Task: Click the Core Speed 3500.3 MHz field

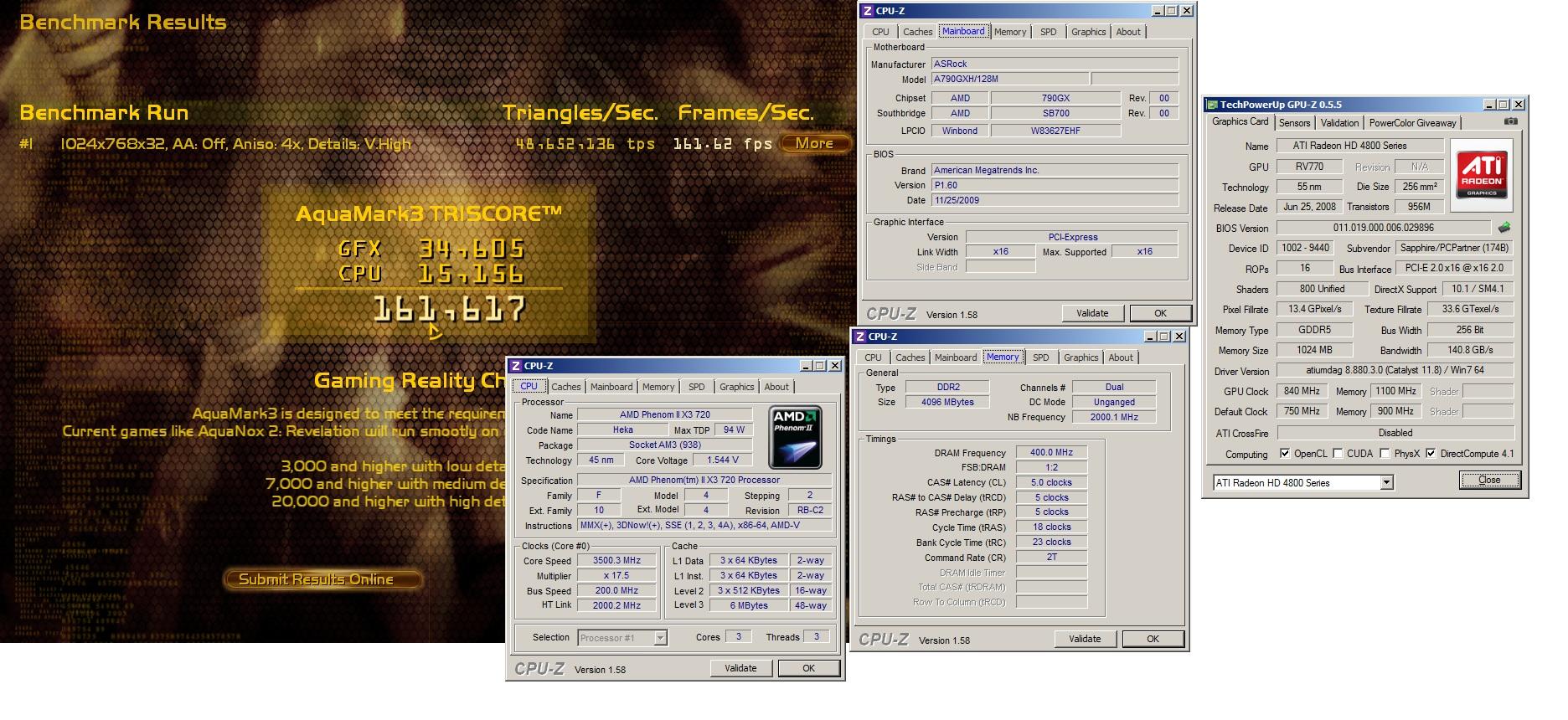Action: coord(617,561)
